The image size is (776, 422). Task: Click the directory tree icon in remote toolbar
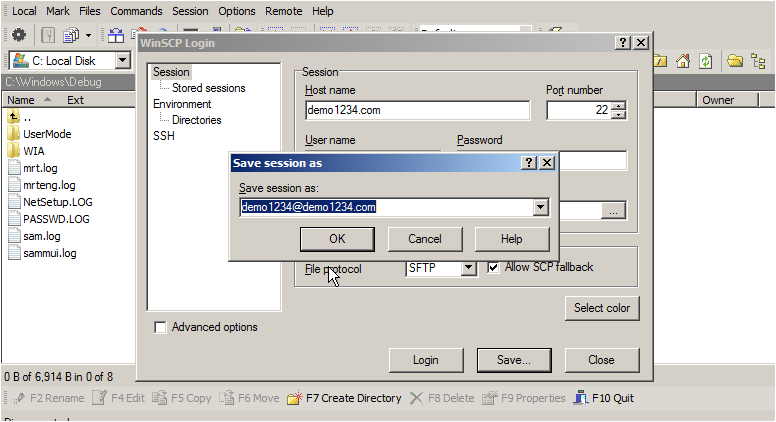(758, 61)
